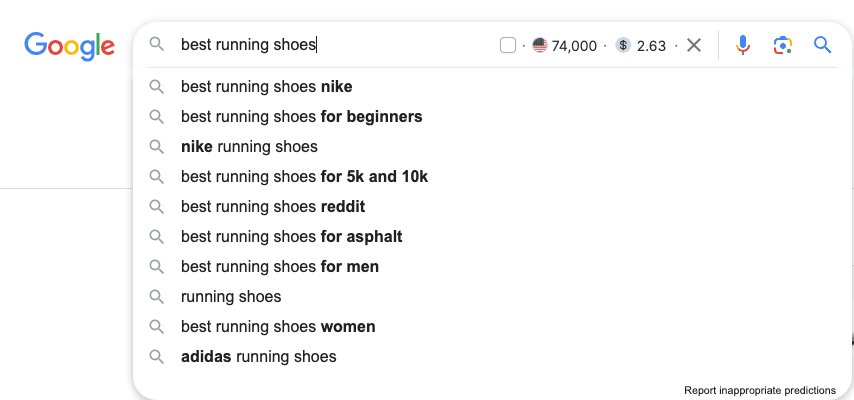Click magnifier icon beside 'for 5k and 10k'
This screenshot has width=854, height=400.
pyautogui.click(x=157, y=177)
